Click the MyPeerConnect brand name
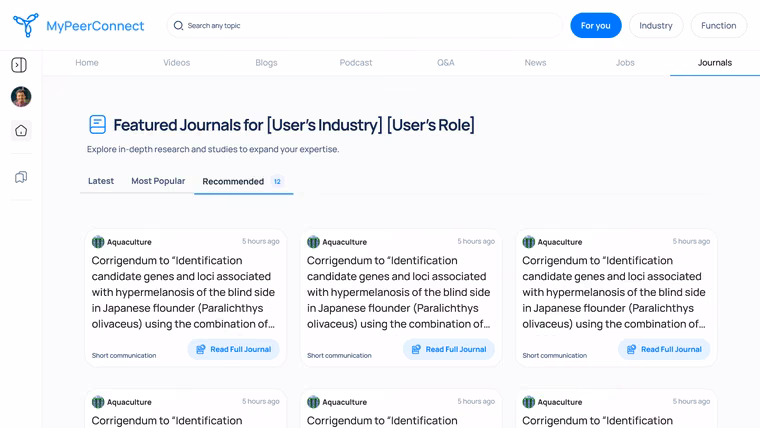The height and width of the screenshot is (428, 760). coord(95,26)
